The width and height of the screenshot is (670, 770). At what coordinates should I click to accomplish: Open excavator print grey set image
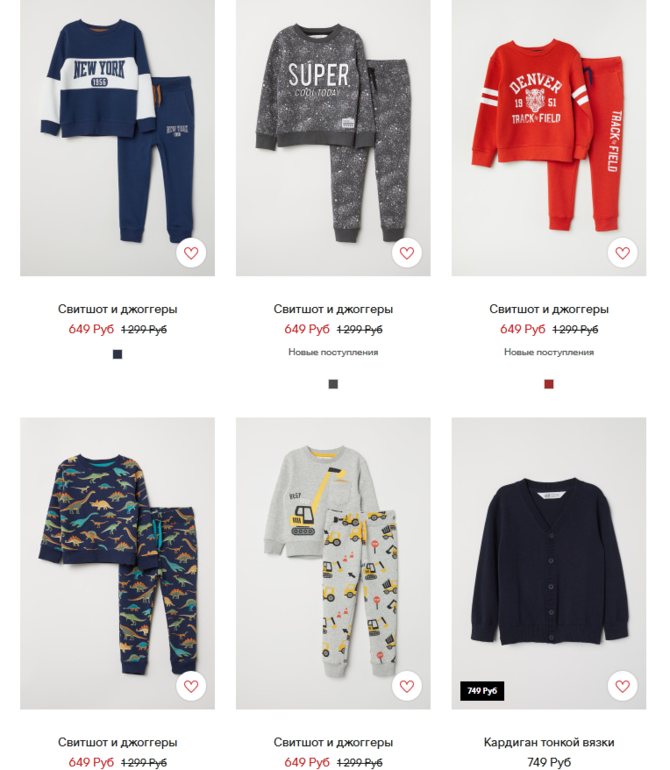[333, 563]
